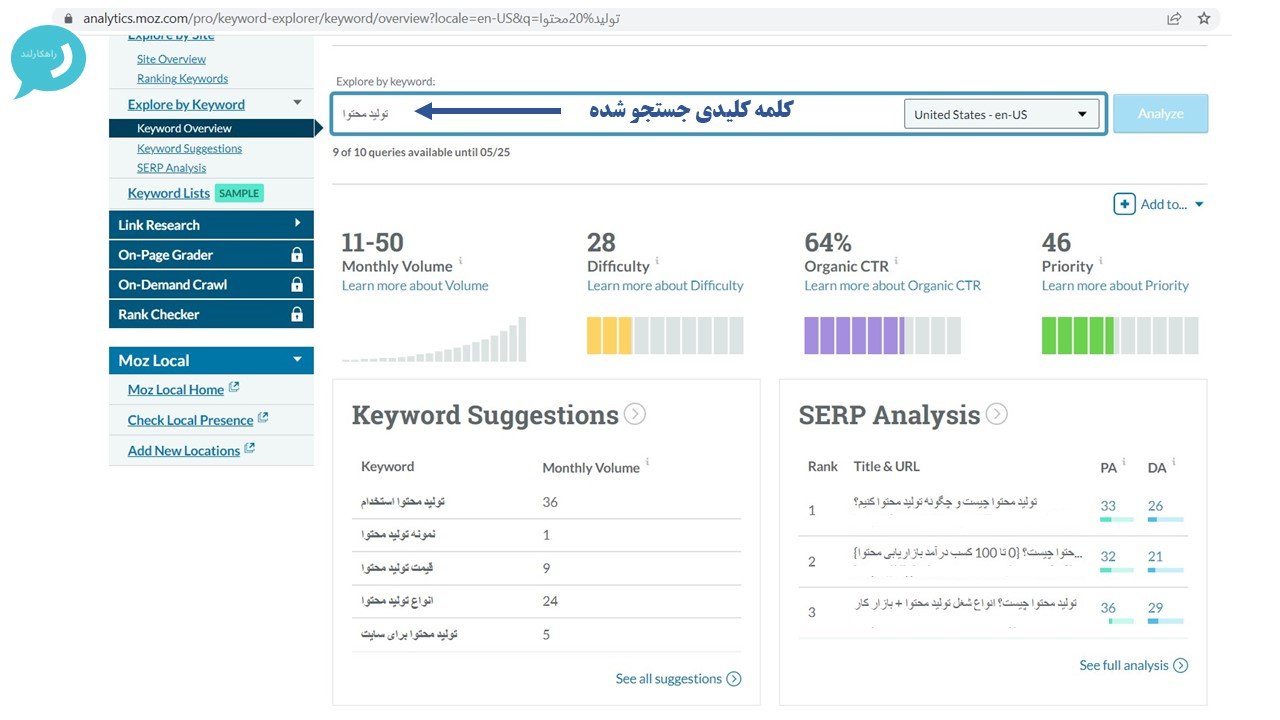This screenshot has height=720, width=1280.
Task: Click the keyword search input field
Action: pos(617,114)
